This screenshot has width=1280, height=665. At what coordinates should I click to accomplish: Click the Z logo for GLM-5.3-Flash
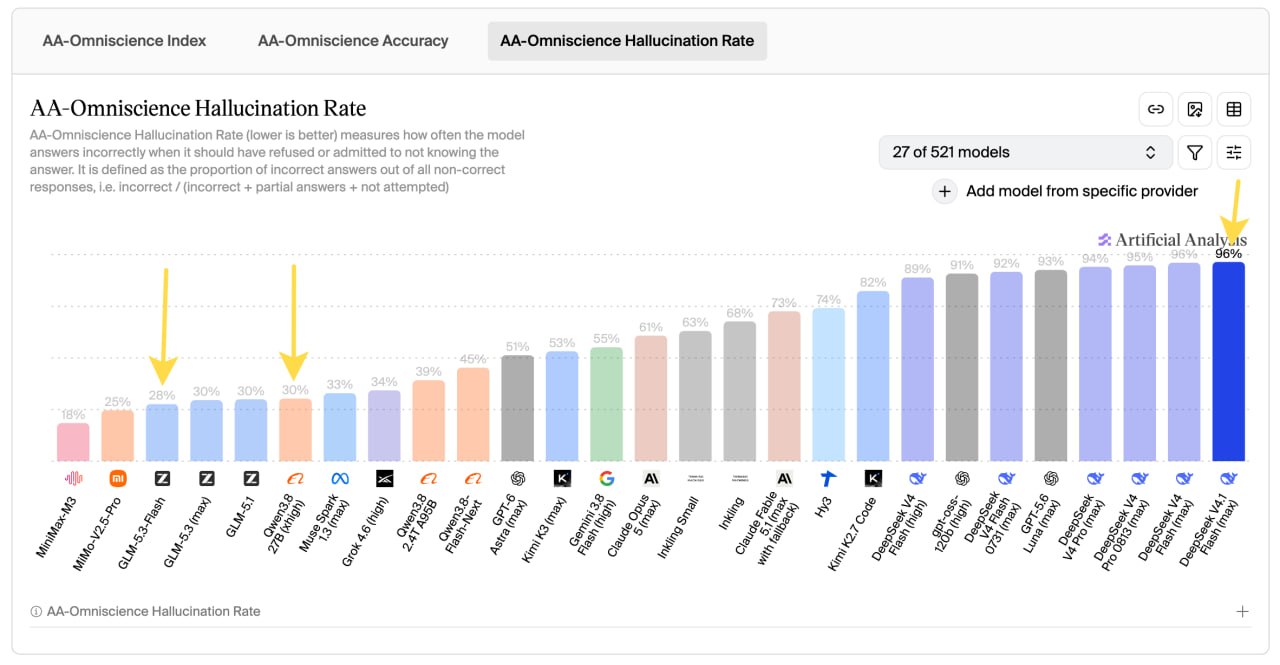[162, 479]
